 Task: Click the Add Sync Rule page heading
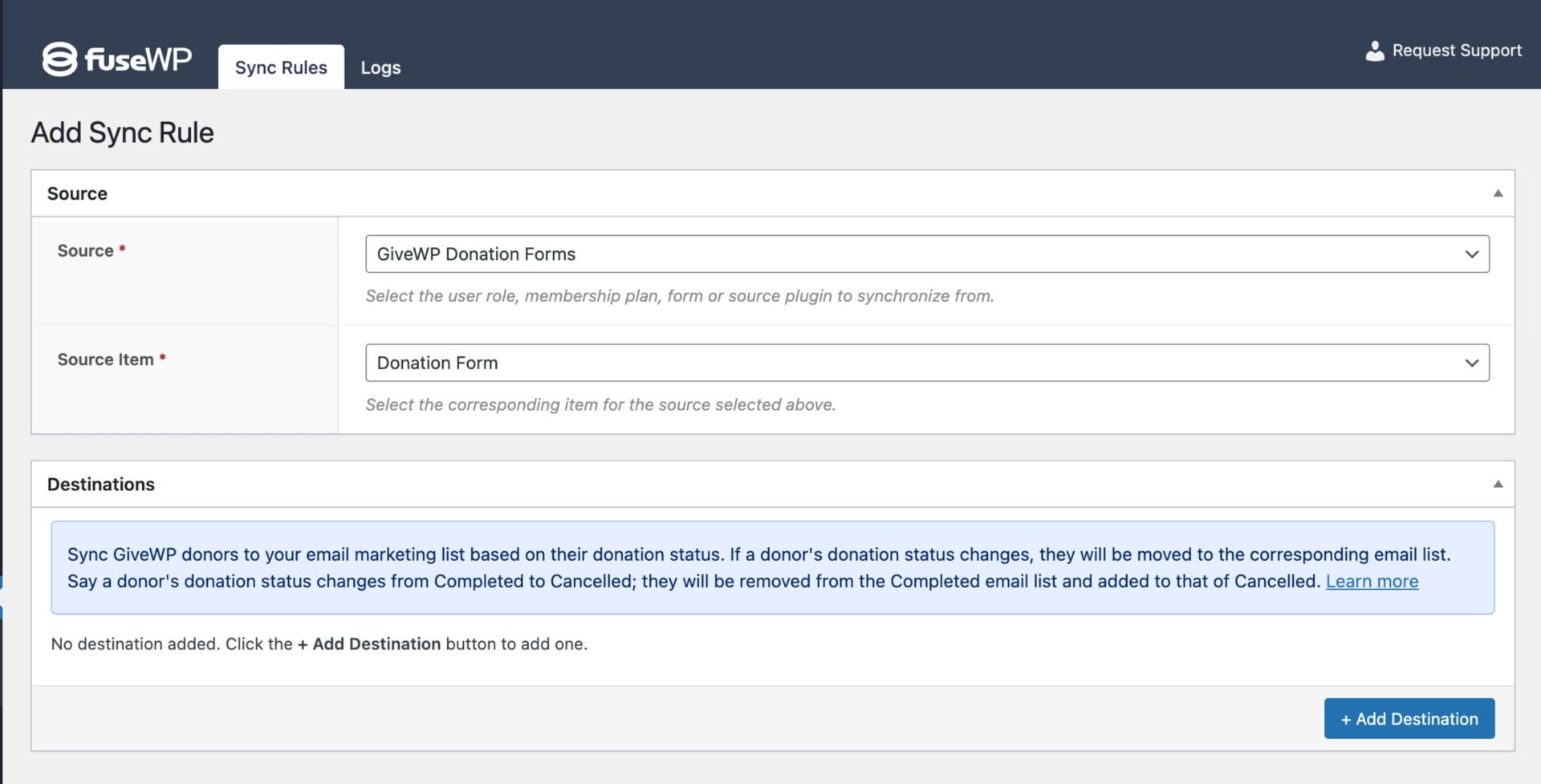(x=122, y=132)
